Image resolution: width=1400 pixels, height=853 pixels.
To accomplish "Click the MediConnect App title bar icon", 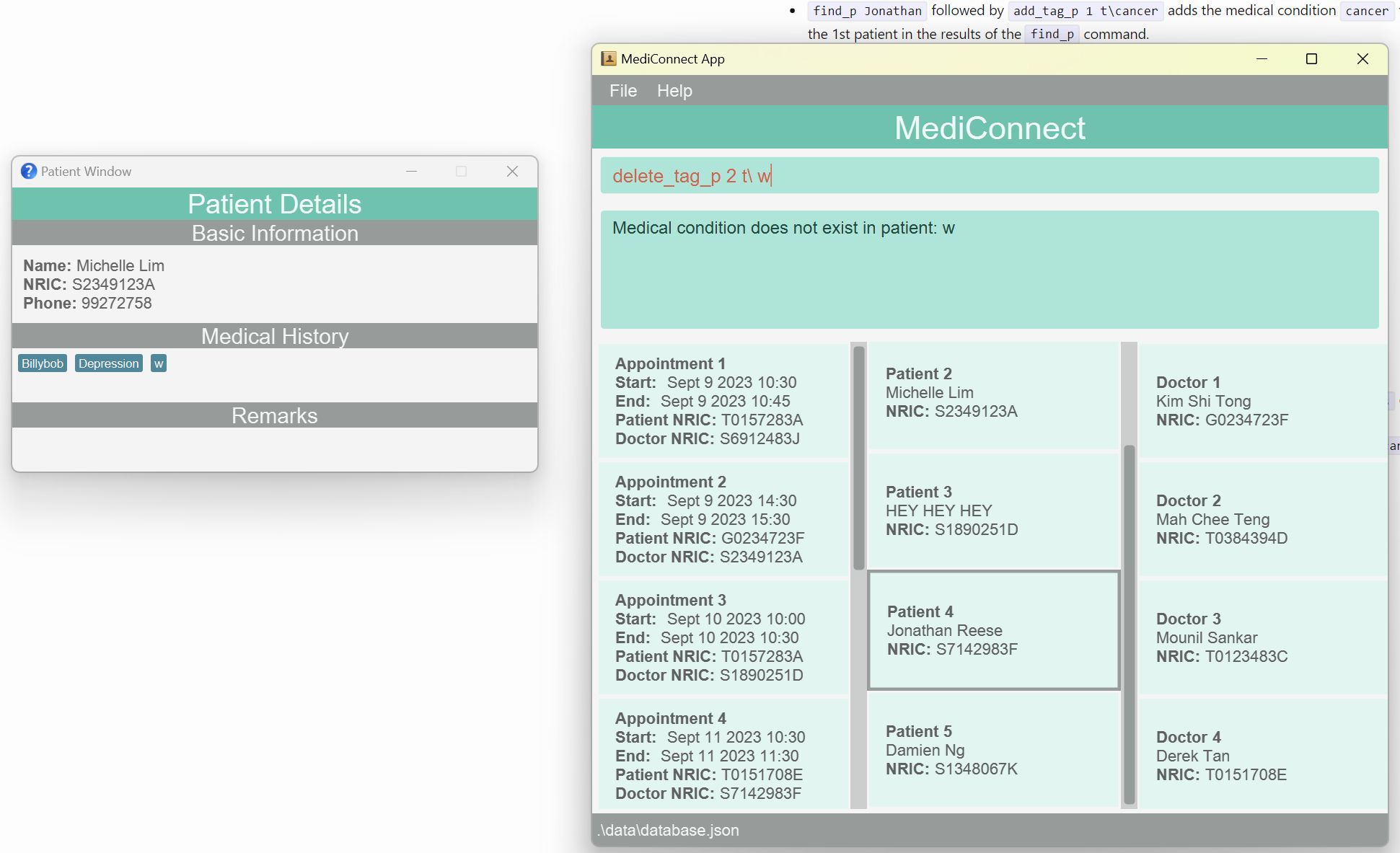I will tap(609, 59).
